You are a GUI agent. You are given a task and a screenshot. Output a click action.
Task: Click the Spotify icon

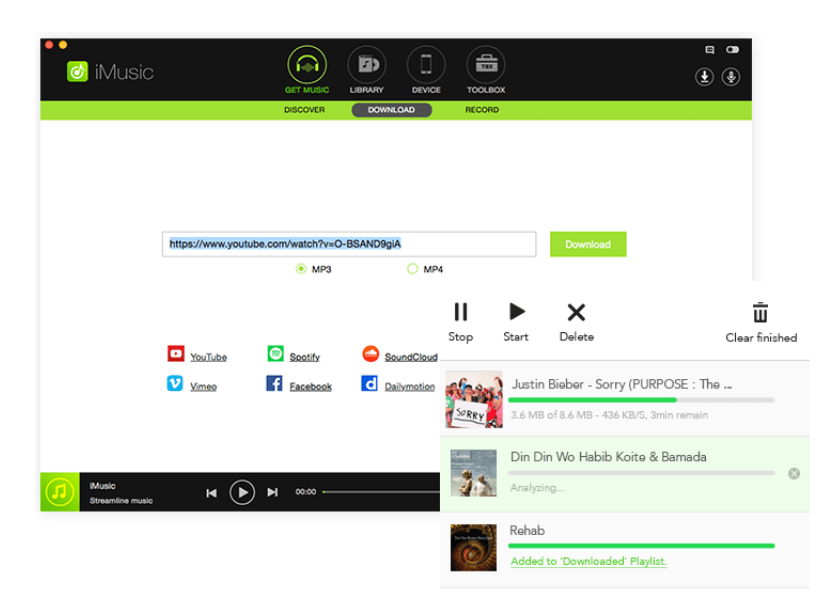pos(275,354)
